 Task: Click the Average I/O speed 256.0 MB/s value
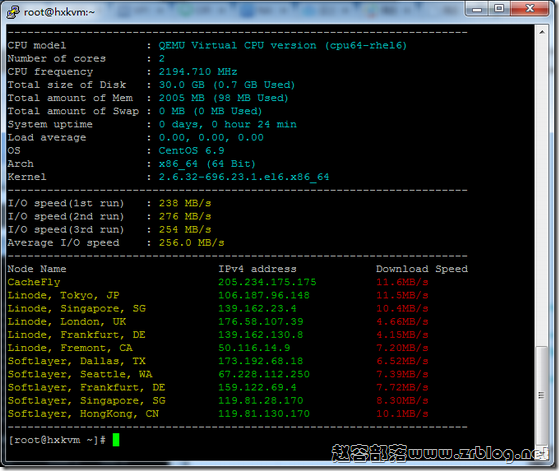pos(191,243)
